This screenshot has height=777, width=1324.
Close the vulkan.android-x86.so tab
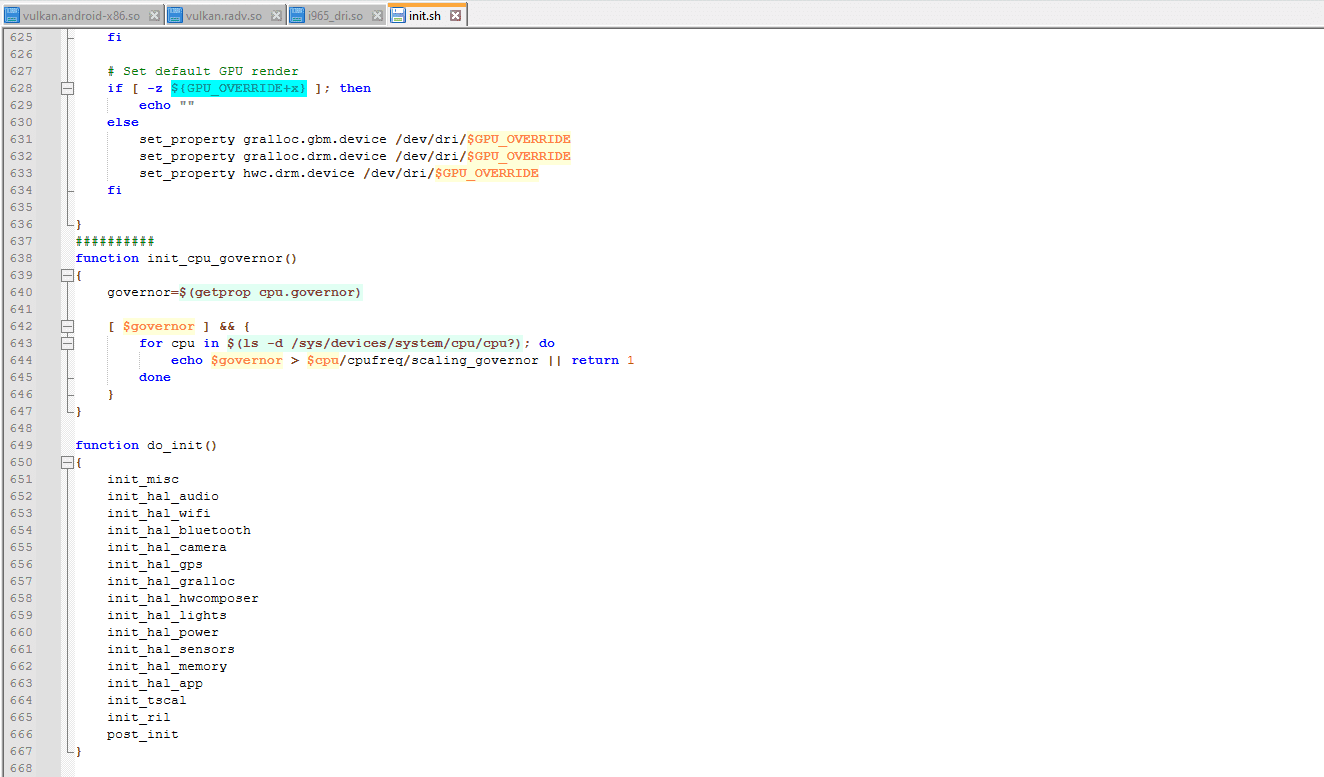[154, 16]
